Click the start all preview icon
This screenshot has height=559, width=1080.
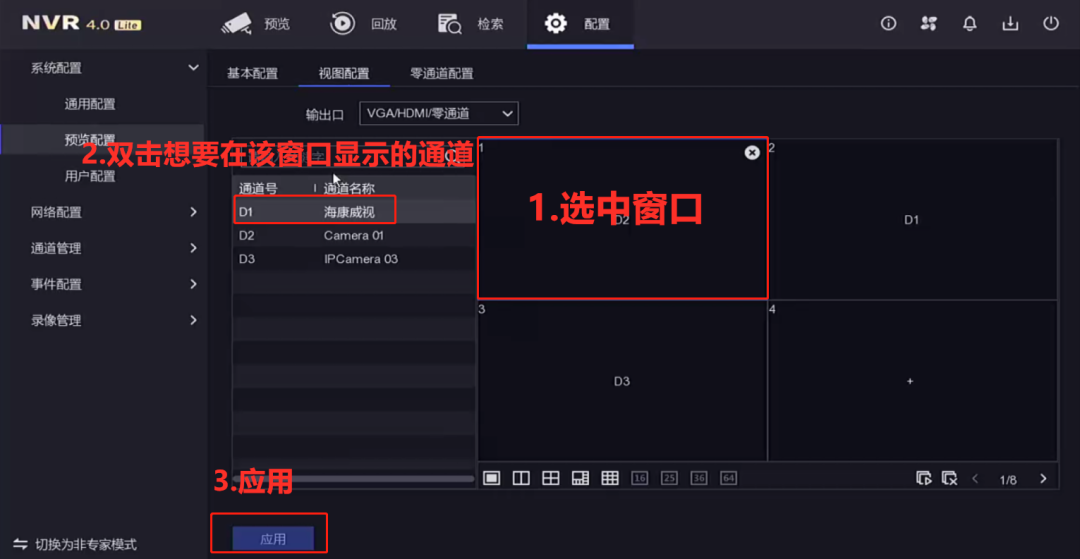(x=924, y=478)
